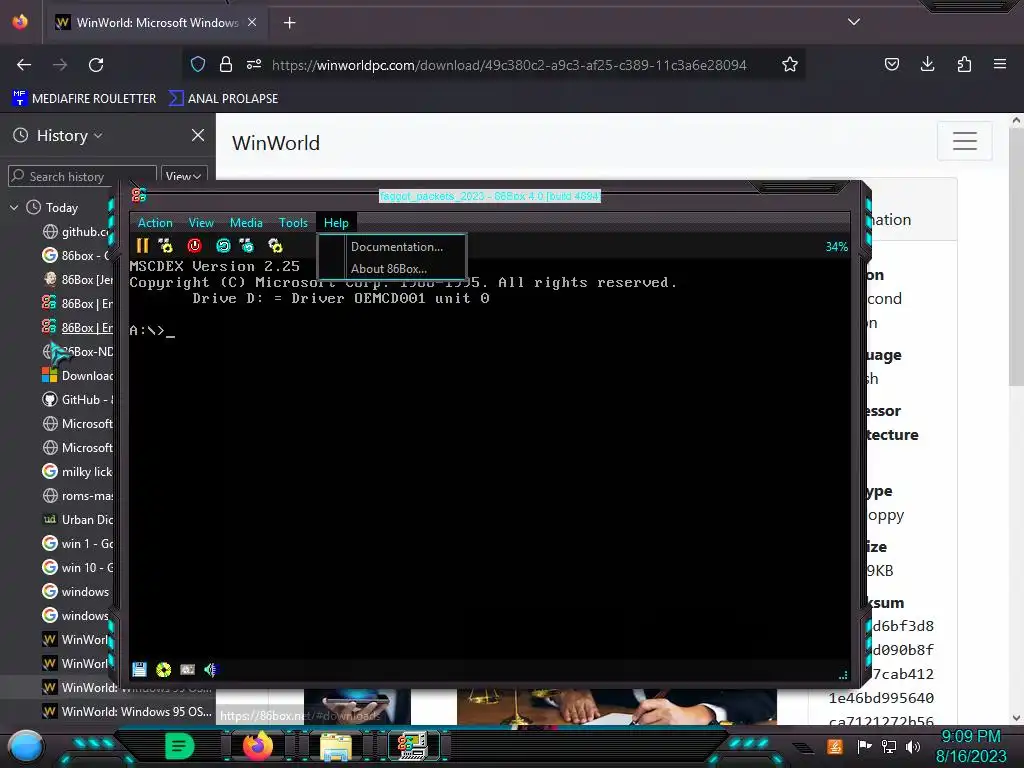This screenshot has width=1024, height=768.
Task: Open the View menu in 86Box
Action: pyautogui.click(x=201, y=223)
